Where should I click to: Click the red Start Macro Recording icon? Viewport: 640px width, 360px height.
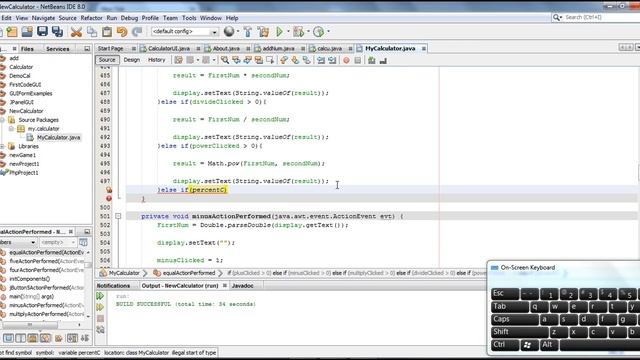point(346,60)
